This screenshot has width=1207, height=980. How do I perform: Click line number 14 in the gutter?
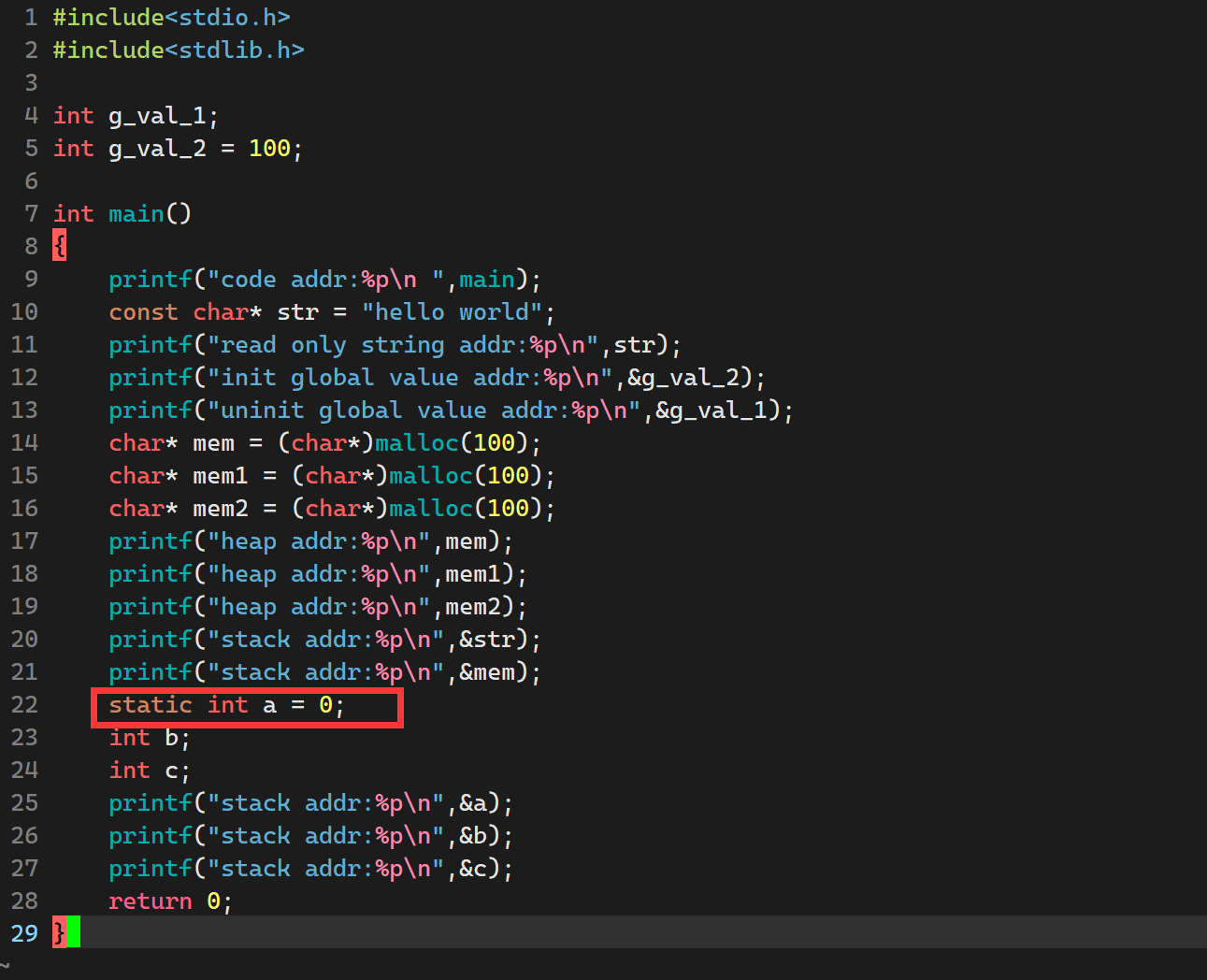click(x=24, y=443)
